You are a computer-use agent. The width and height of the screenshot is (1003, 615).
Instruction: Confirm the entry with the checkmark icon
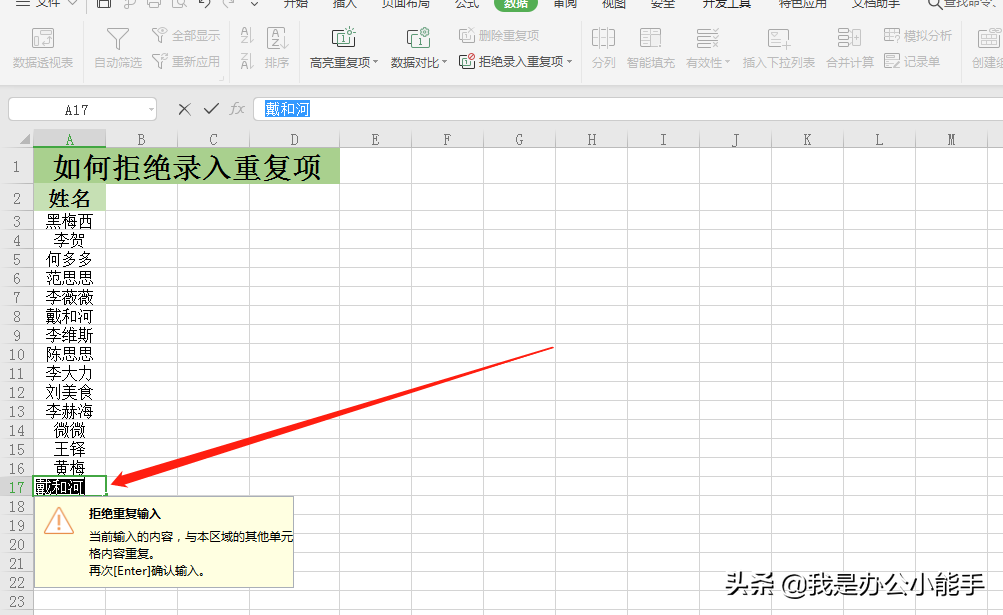pos(211,109)
